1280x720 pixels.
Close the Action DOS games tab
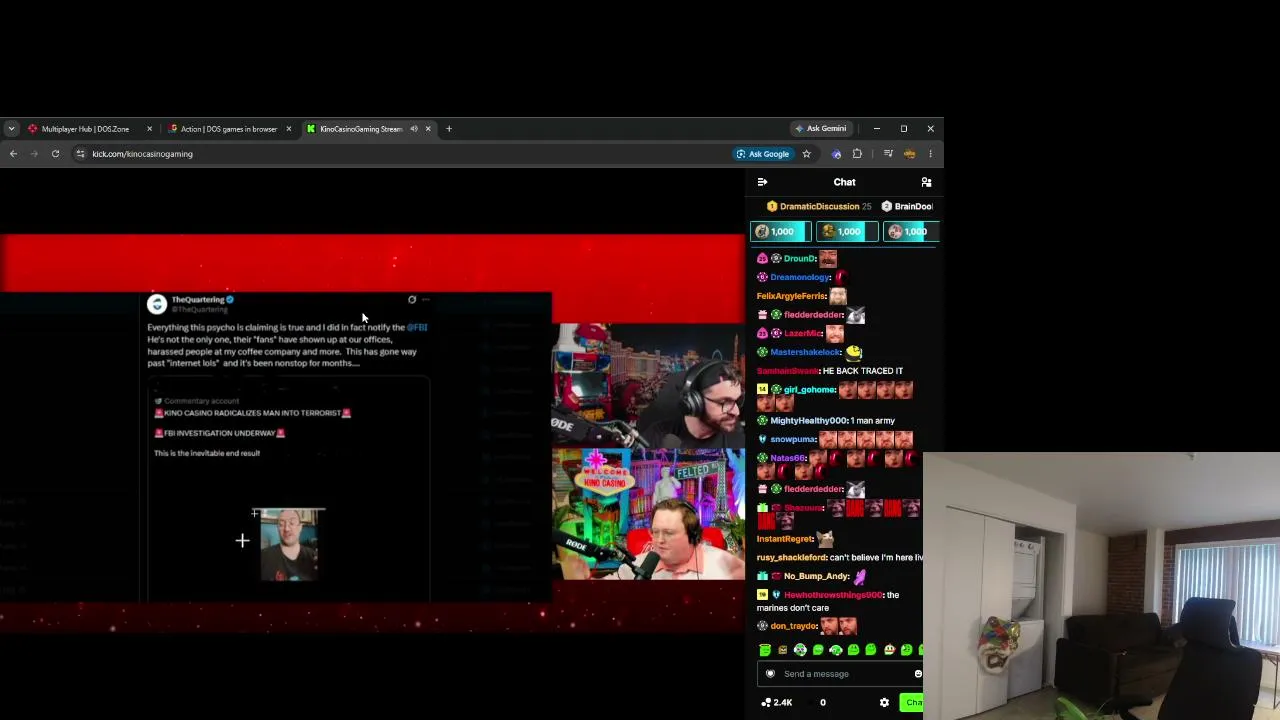pos(288,129)
